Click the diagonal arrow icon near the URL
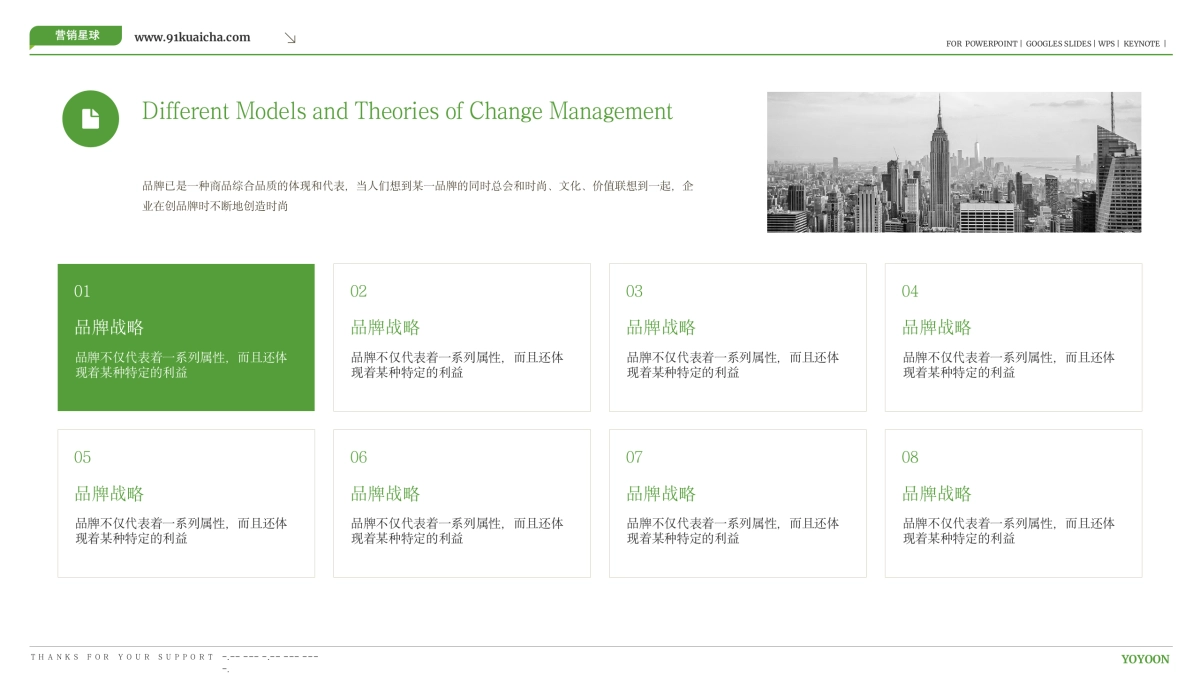This screenshot has width=1200, height=675. pyautogui.click(x=290, y=38)
